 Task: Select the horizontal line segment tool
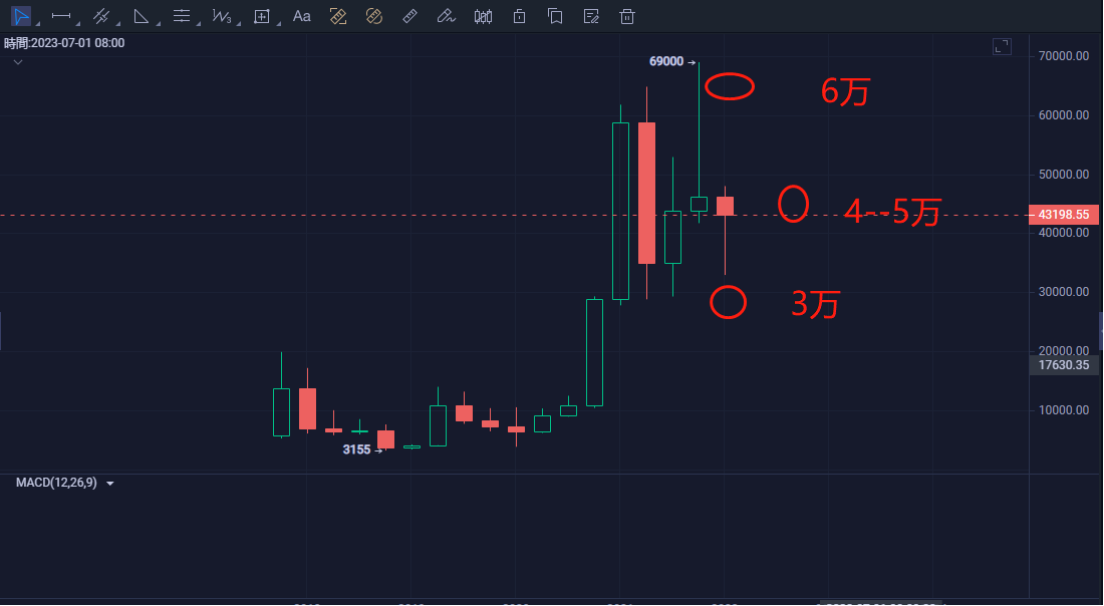click(61, 15)
